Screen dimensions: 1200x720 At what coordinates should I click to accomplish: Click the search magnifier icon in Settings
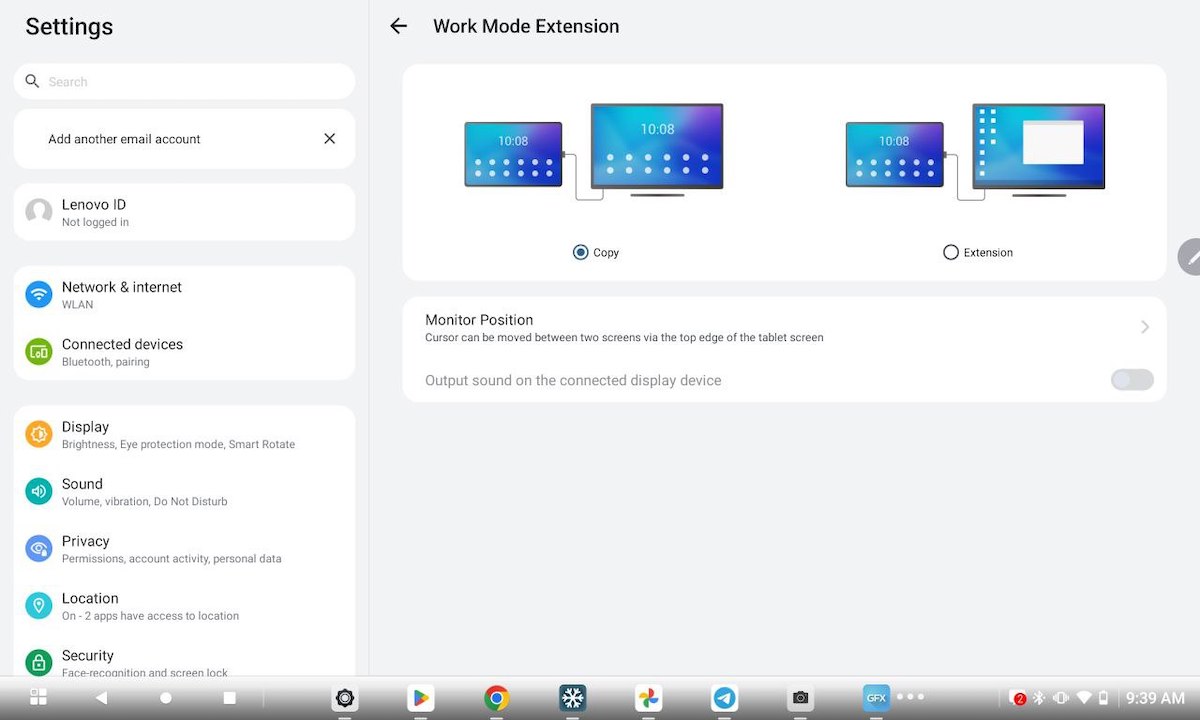pos(32,81)
